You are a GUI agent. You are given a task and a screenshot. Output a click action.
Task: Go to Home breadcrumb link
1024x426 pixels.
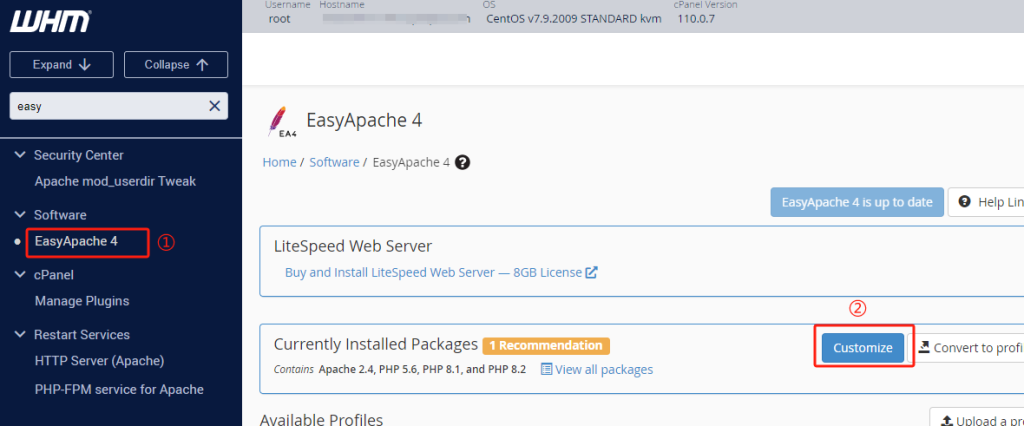tap(279, 162)
